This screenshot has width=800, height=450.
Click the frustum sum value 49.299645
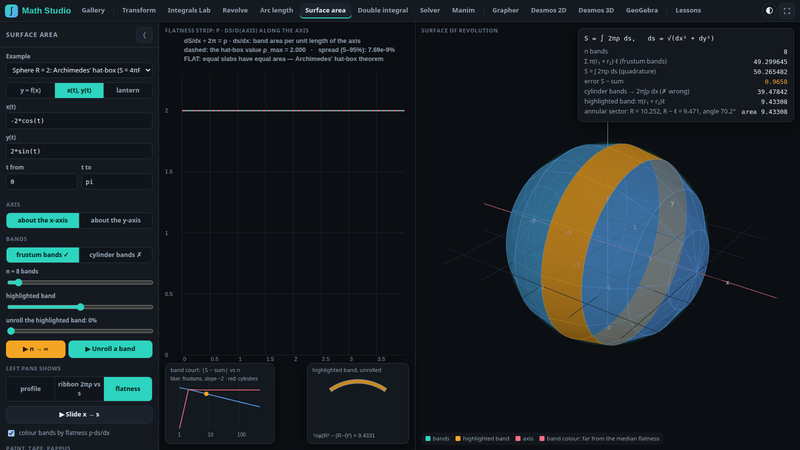pyautogui.click(x=770, y=62)
